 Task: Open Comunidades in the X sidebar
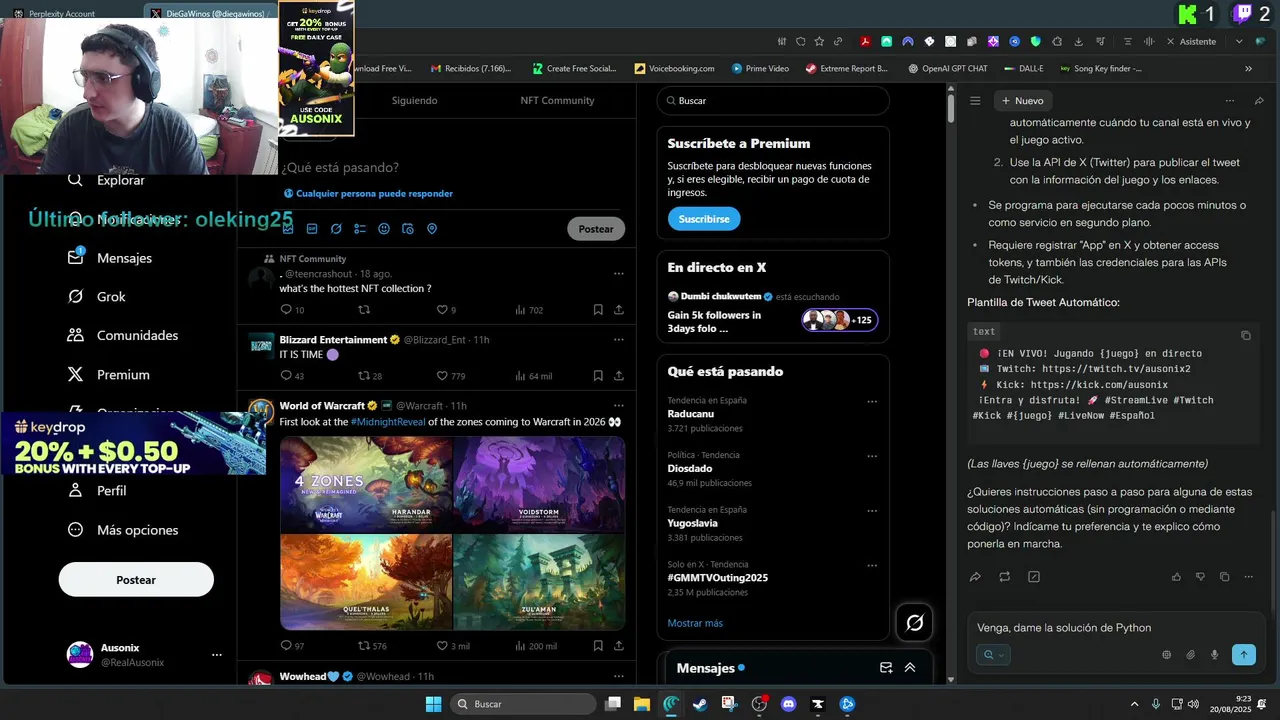pyautogui.click(x=123, y=336)
